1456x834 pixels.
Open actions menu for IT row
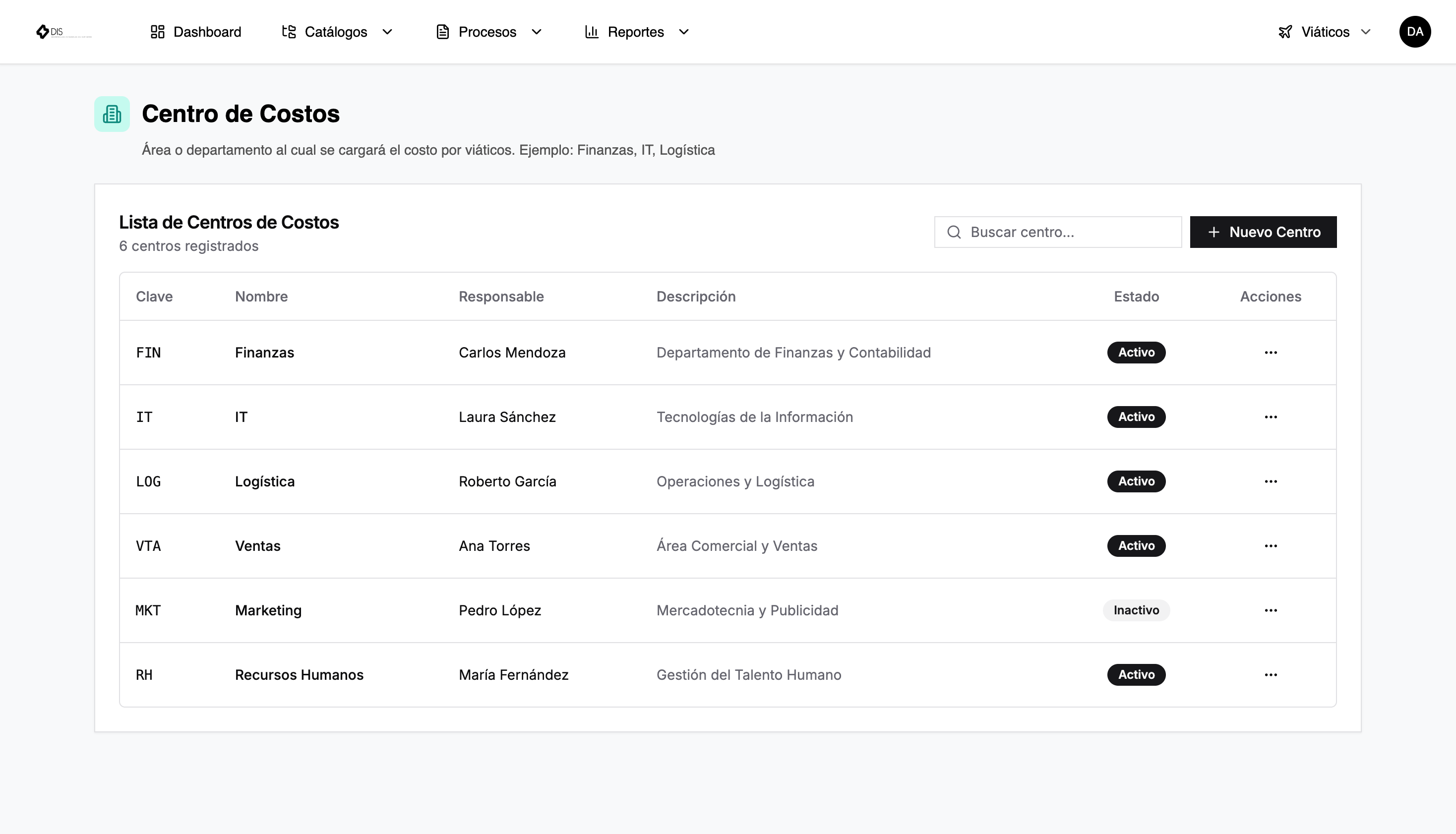pos(1271,417)
